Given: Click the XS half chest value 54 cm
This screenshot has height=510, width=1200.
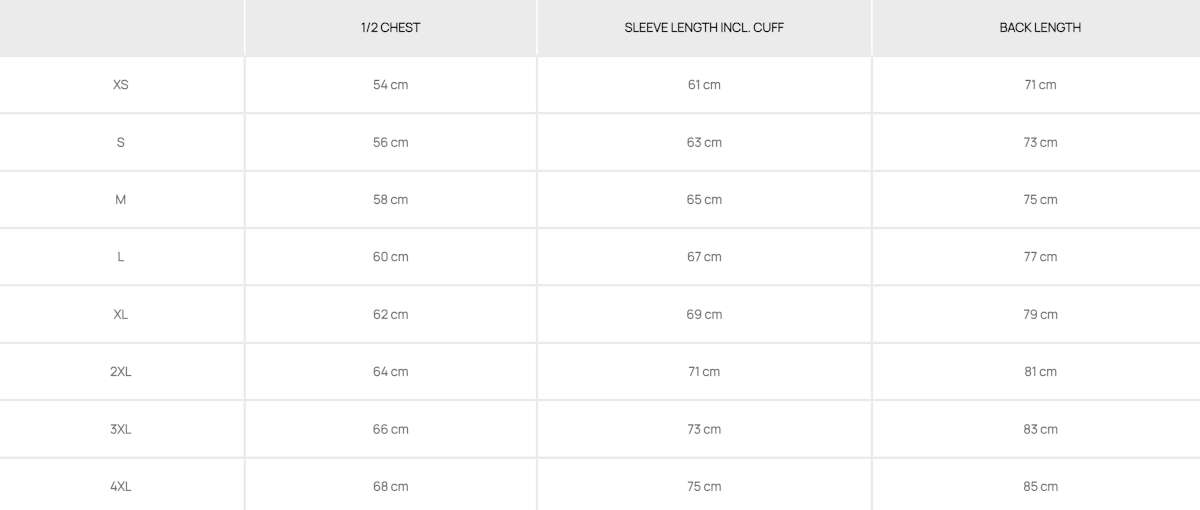Looking at the screenshot, I should click(x=390, y=85).
